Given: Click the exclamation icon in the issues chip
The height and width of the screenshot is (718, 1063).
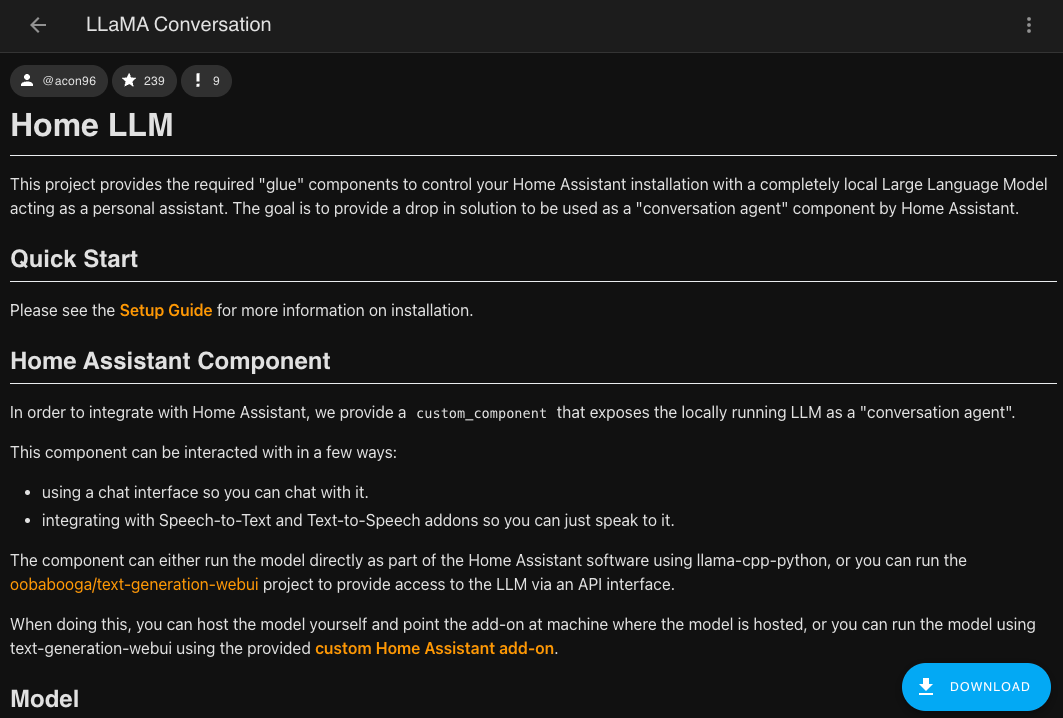Looking at the screenshot, I should [198, 81].
